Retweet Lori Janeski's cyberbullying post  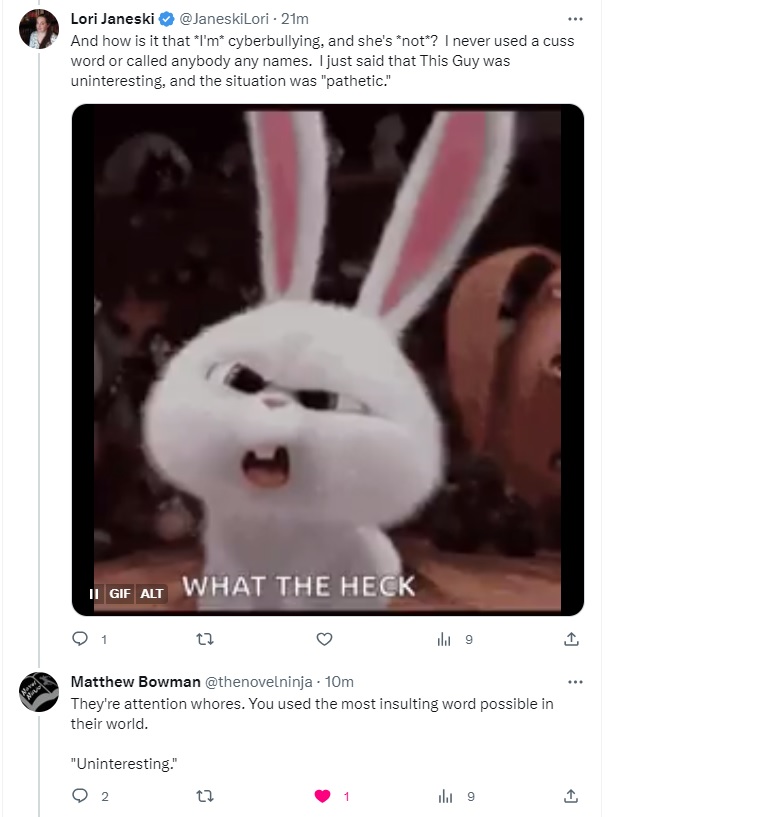[x=205, y=639]
